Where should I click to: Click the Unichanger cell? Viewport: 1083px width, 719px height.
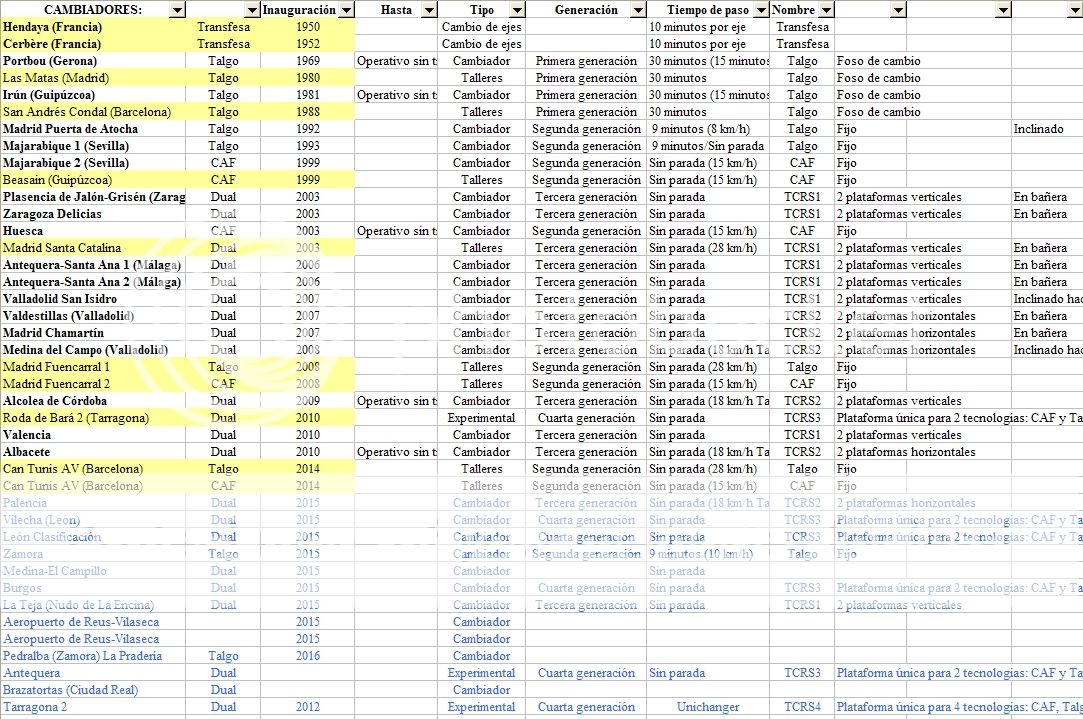tap(707, 707)
